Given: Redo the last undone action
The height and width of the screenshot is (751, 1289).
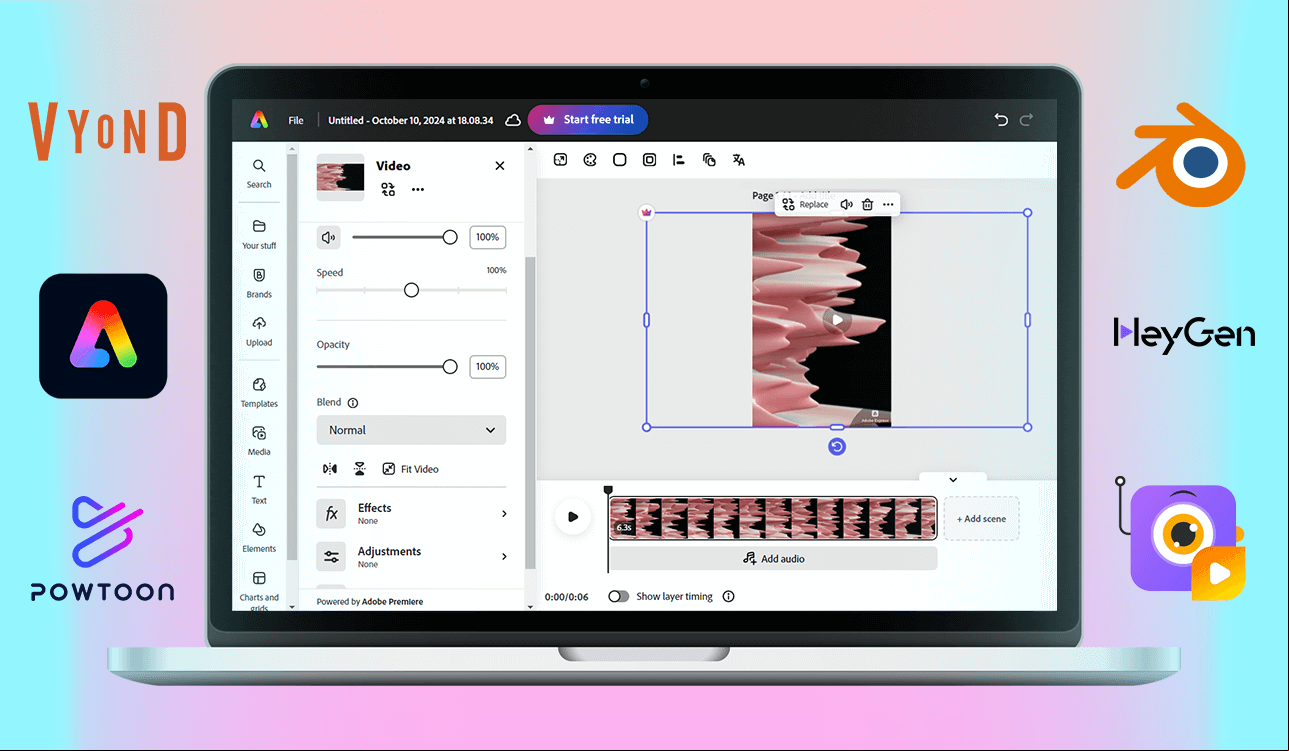Looking at the screenshot, I should tap(1026, 120).
